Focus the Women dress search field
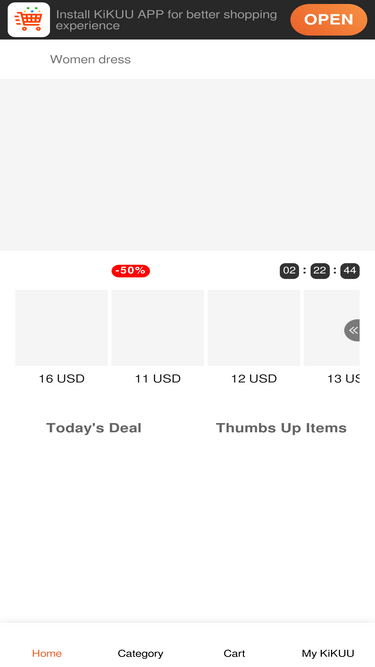 coord(187,59)
